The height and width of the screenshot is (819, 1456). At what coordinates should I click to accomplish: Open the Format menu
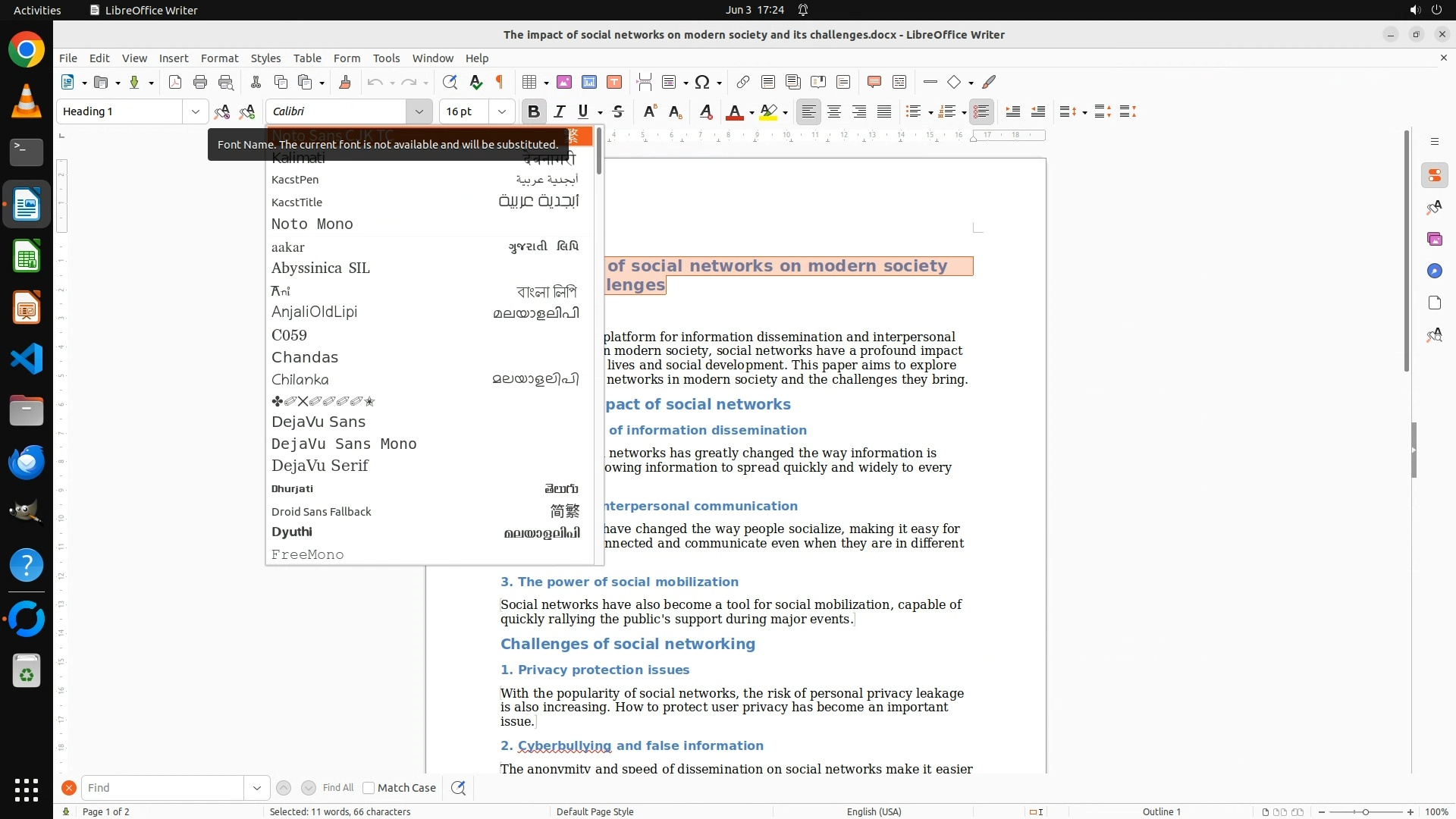219,58
